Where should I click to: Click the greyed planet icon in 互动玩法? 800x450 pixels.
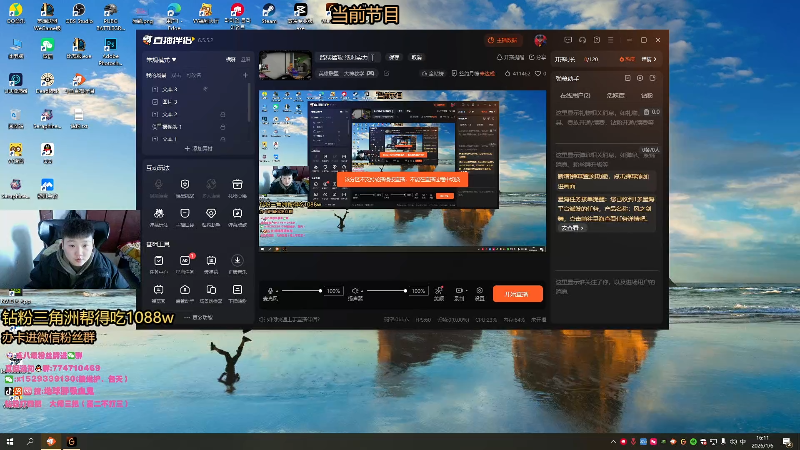click(211, 184)
